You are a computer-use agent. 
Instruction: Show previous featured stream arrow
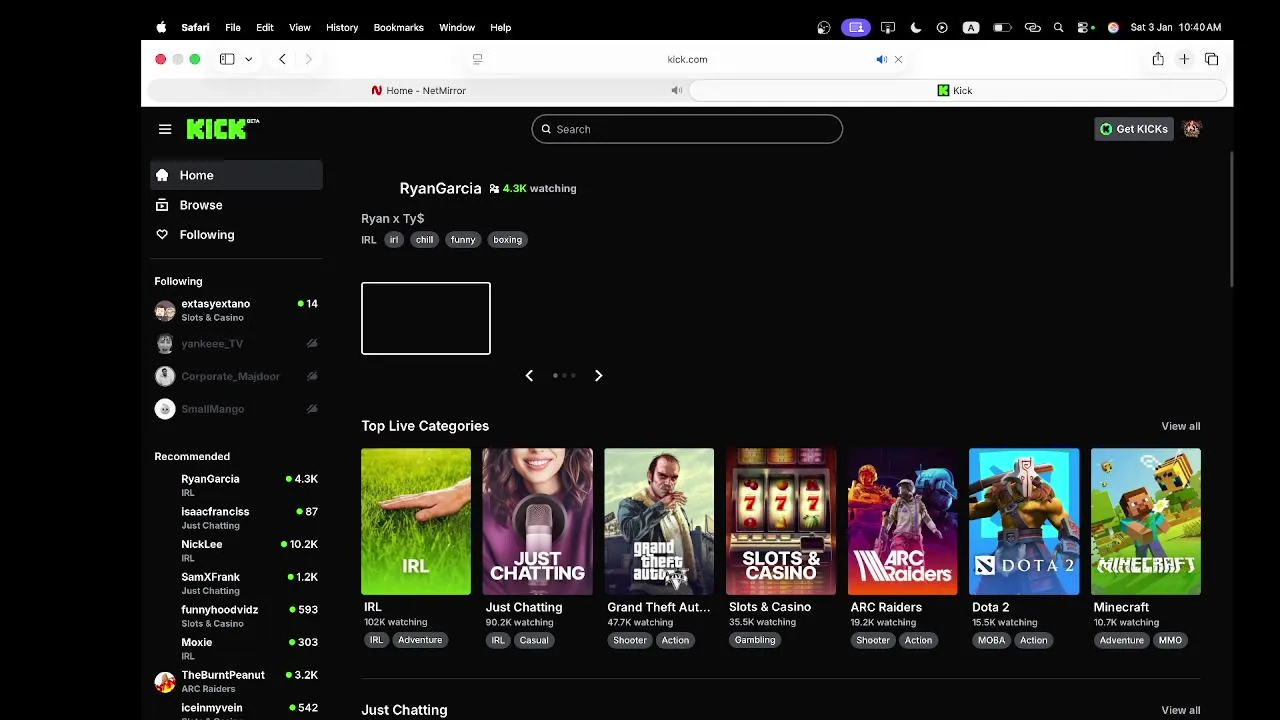(529, 375)
